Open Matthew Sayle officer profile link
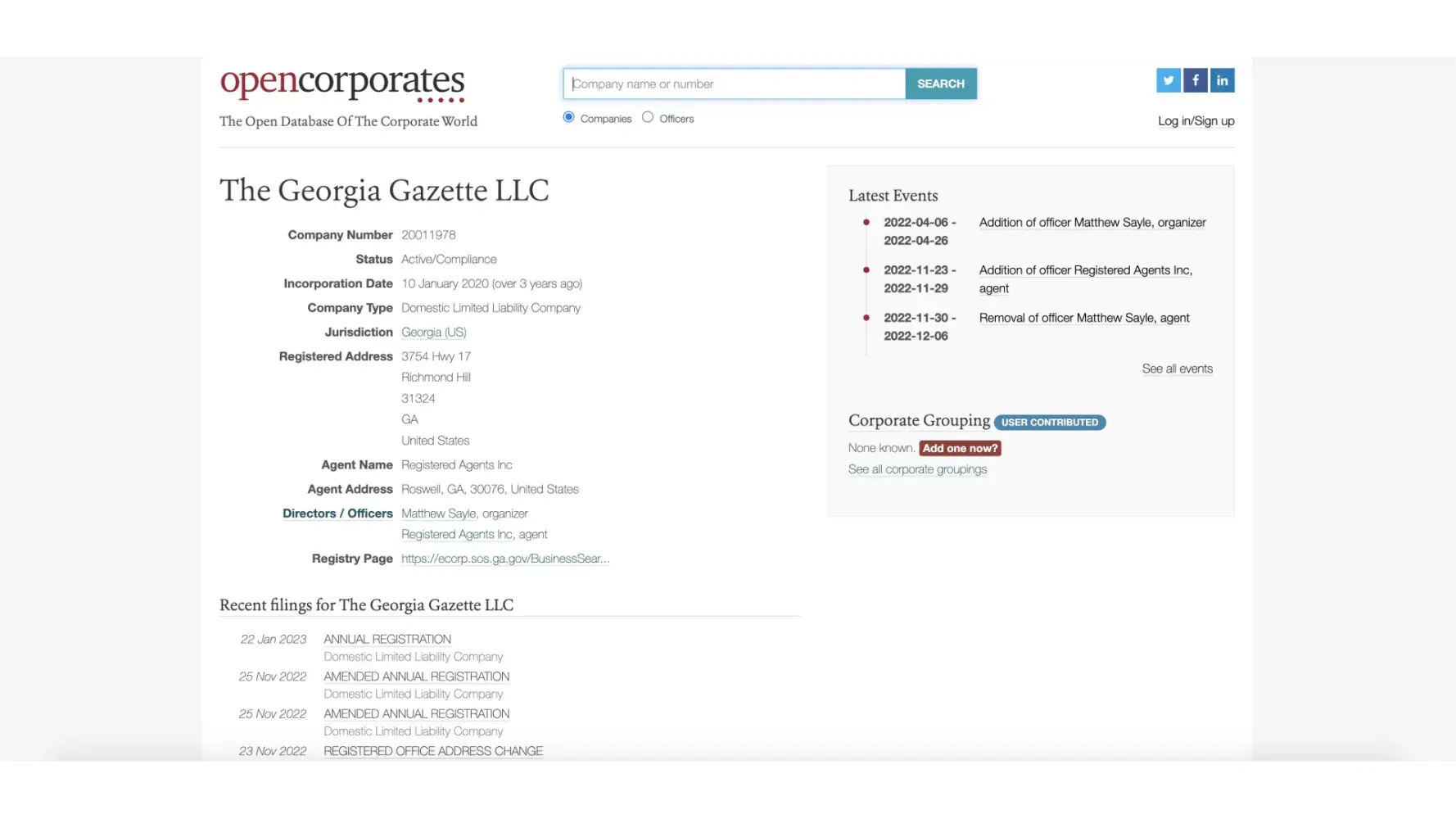Screen dimensions: 1456x819 (438, 514)
